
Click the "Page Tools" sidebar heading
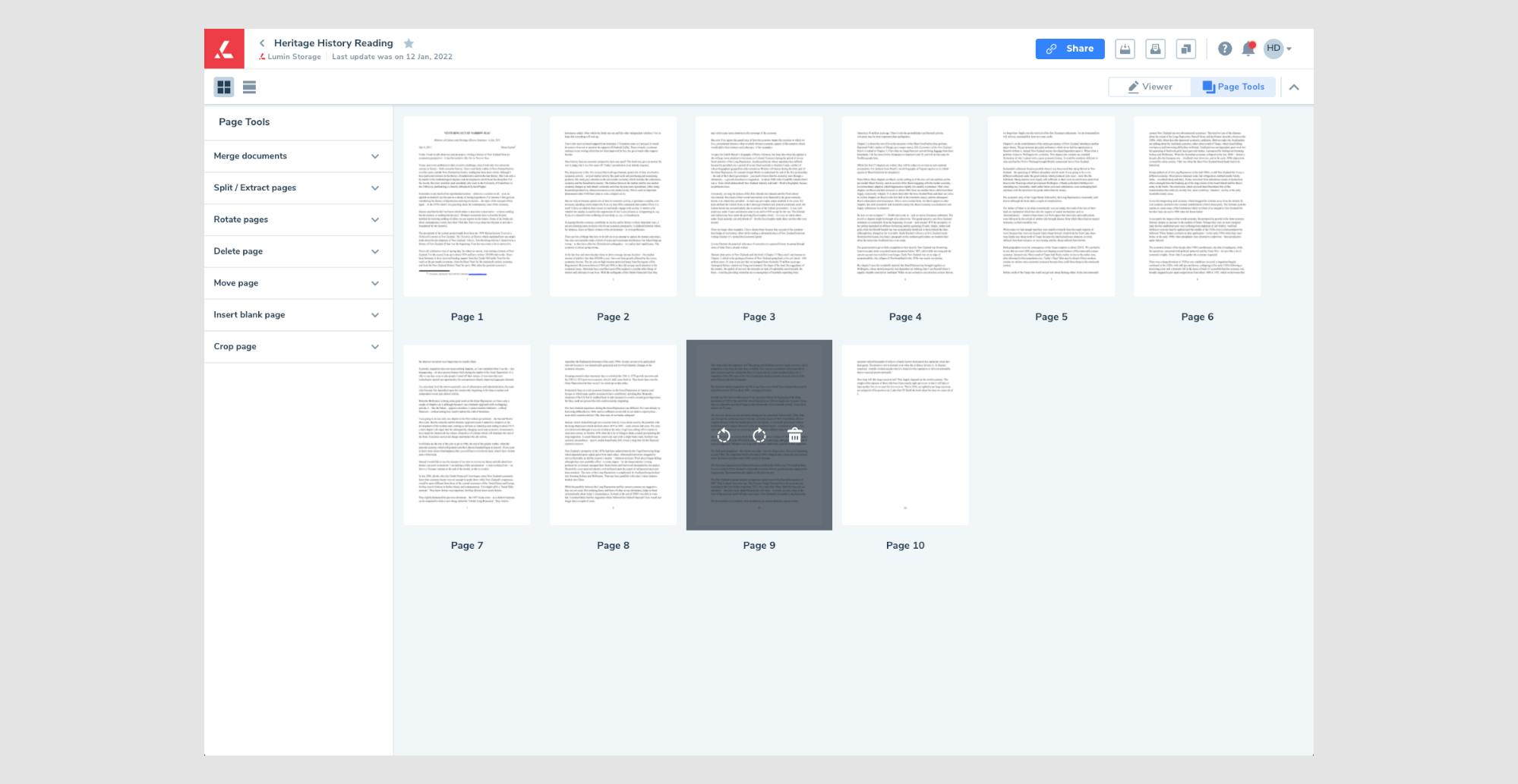pos(245,122)
